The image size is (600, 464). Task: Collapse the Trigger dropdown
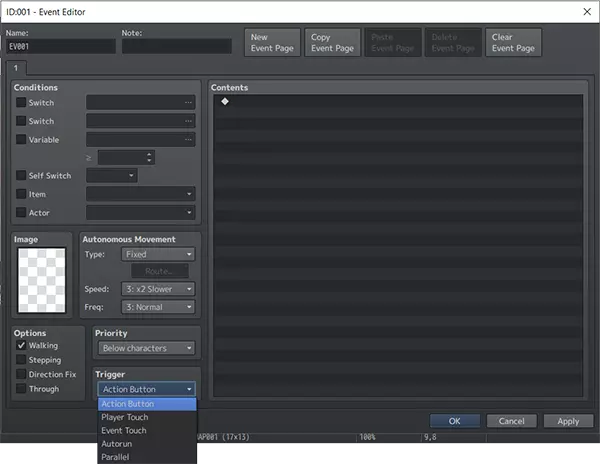pyautogui.click(x=147, y=389)
